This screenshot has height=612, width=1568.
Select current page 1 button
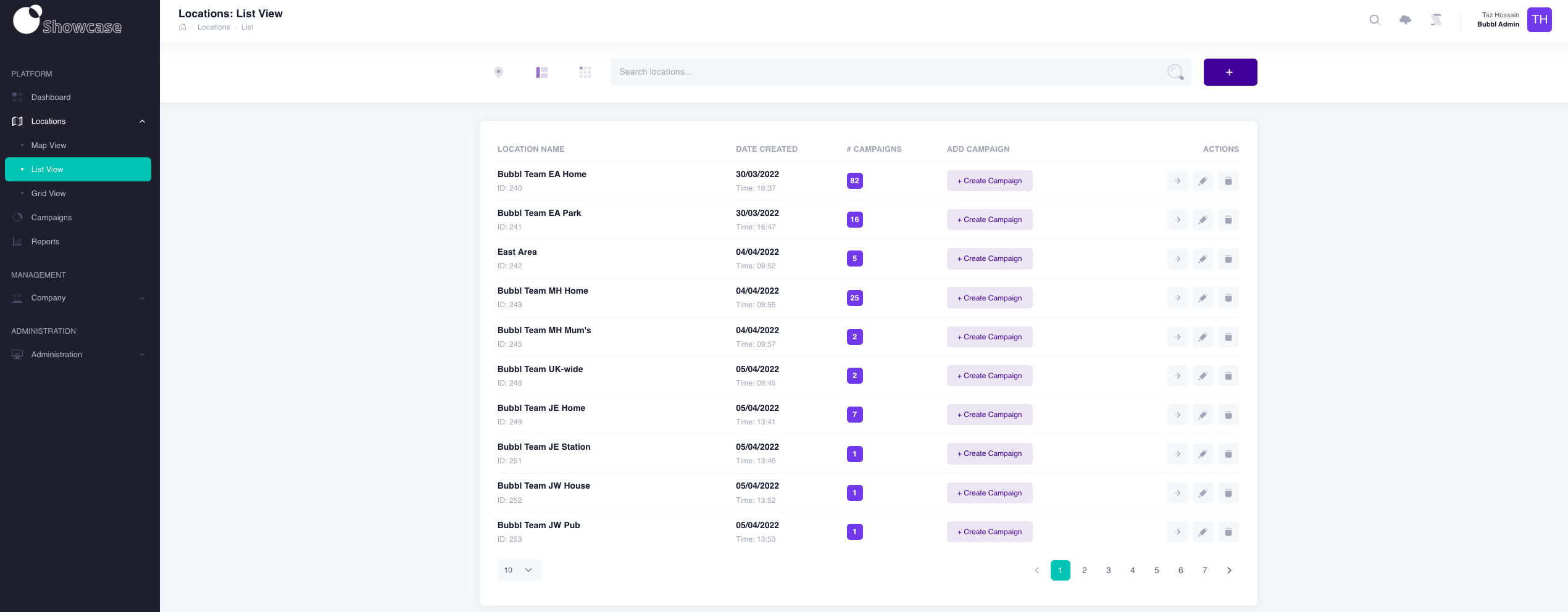[1061, 570]
